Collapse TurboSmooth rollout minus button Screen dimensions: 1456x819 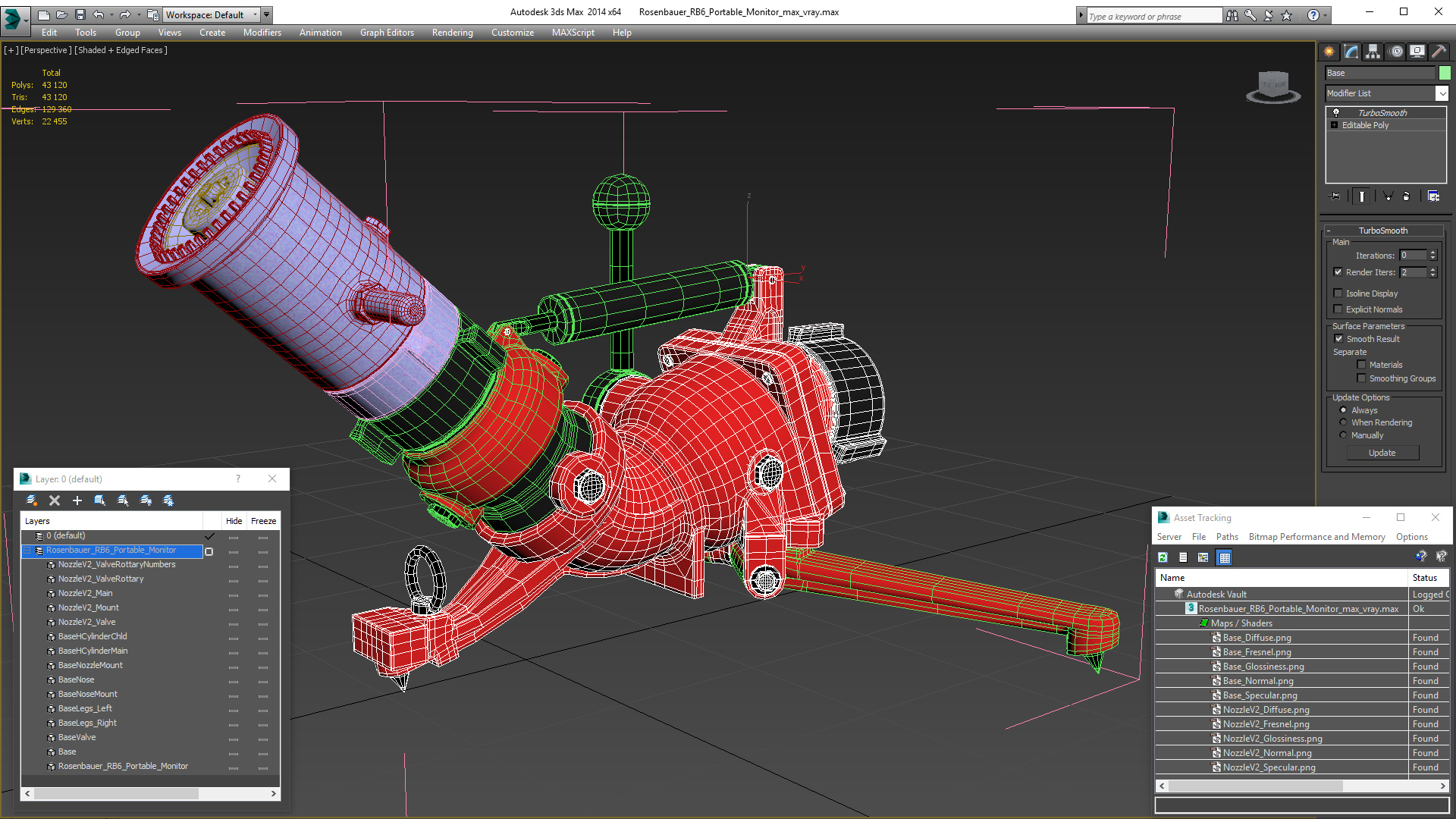pos(1329,231)
